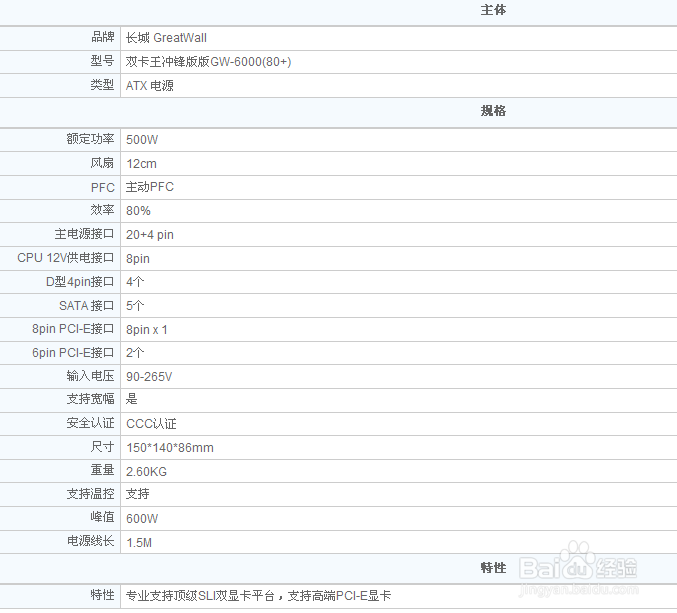Click the 20+4 pin value

pos(150,235)
